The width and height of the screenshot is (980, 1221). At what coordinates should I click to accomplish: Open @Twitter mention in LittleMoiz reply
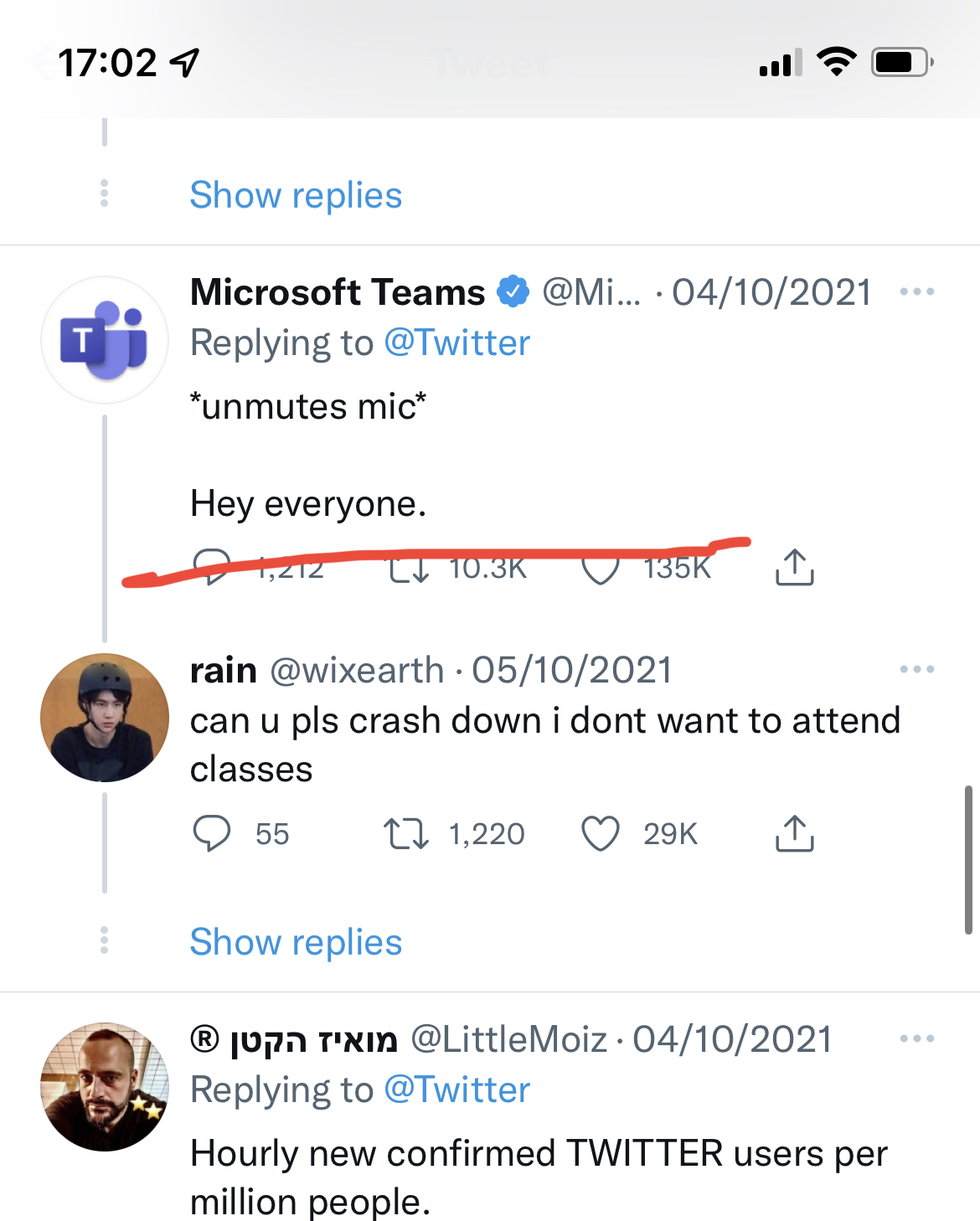coord(456,1090)
